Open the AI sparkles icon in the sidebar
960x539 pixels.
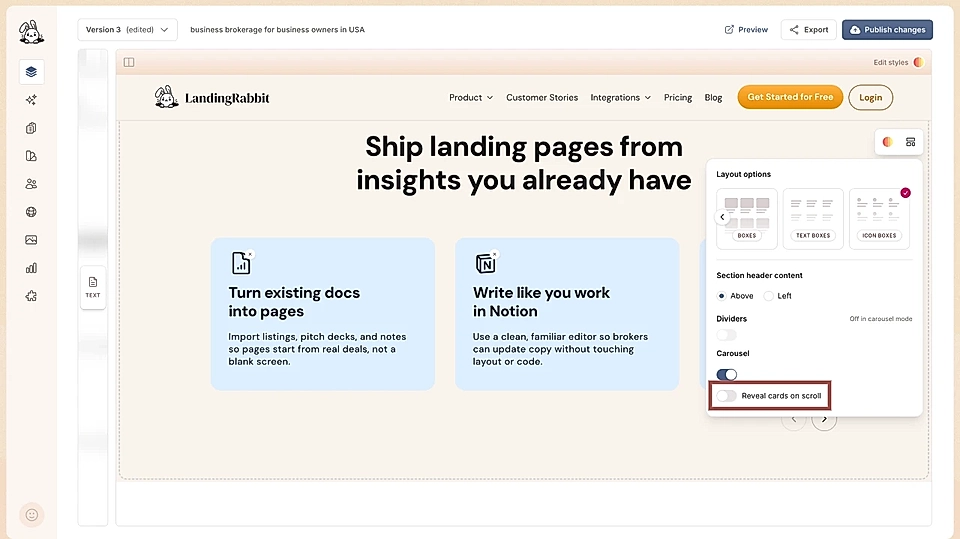pos(31,100)
